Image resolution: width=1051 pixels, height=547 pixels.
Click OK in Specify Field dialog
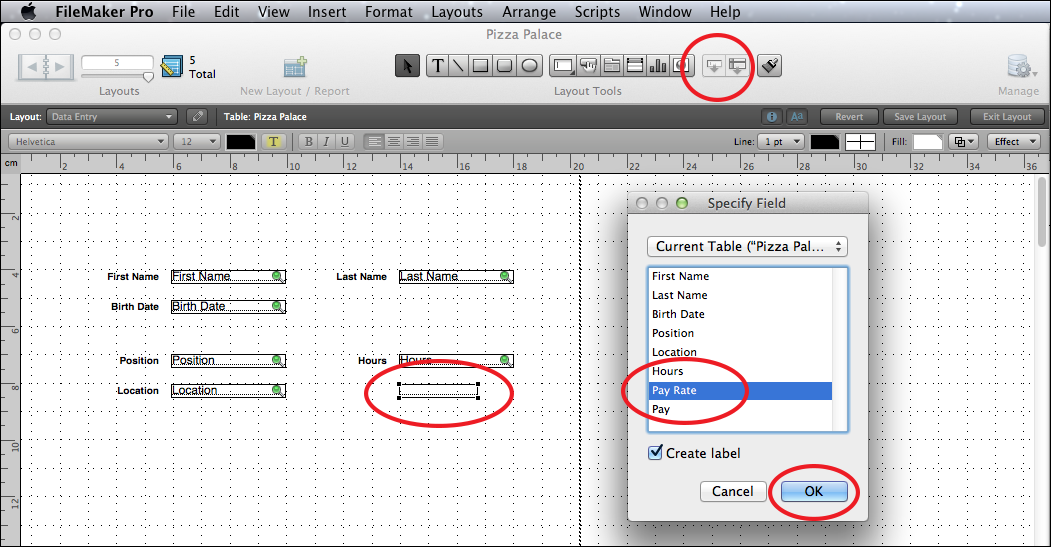click(x=814, y=491)
